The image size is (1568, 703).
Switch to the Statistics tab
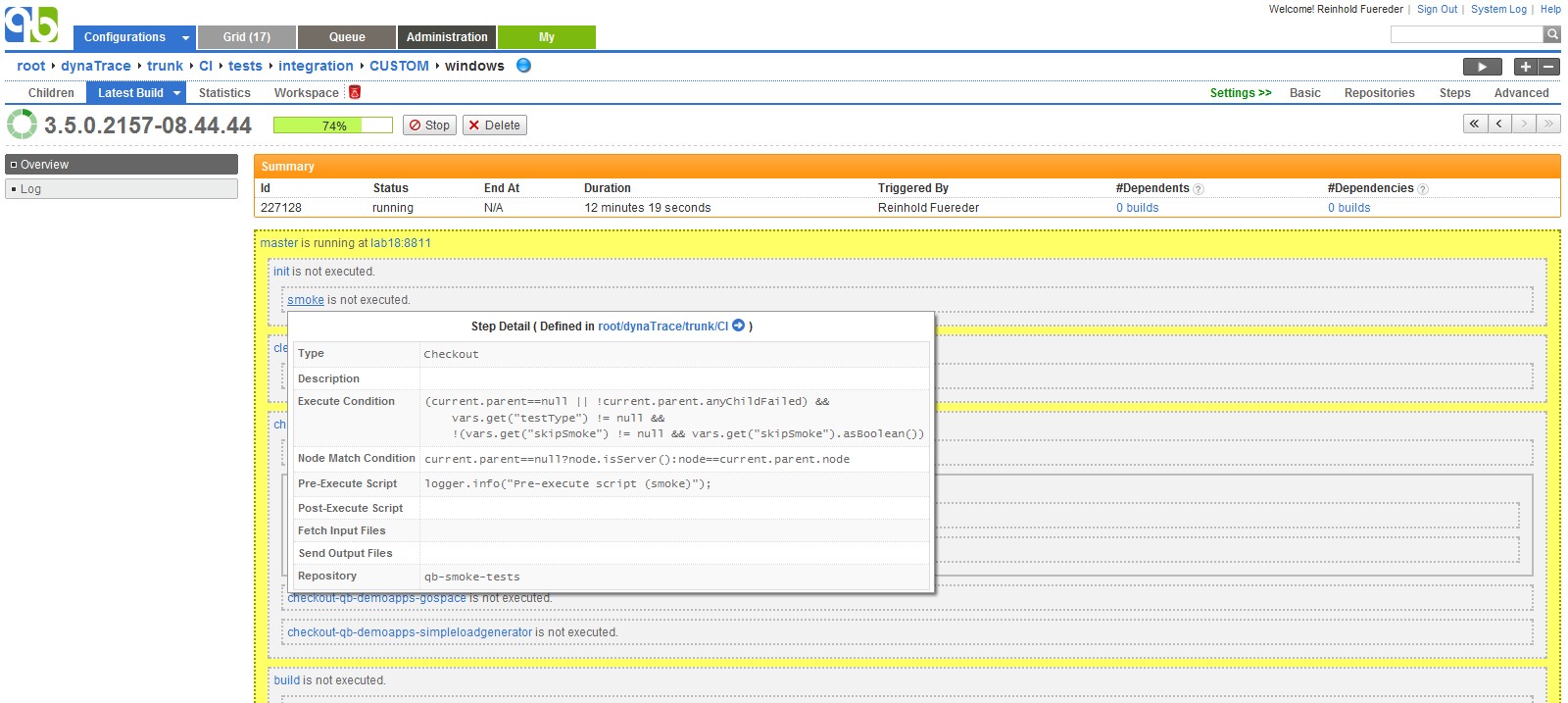point(224,93)
